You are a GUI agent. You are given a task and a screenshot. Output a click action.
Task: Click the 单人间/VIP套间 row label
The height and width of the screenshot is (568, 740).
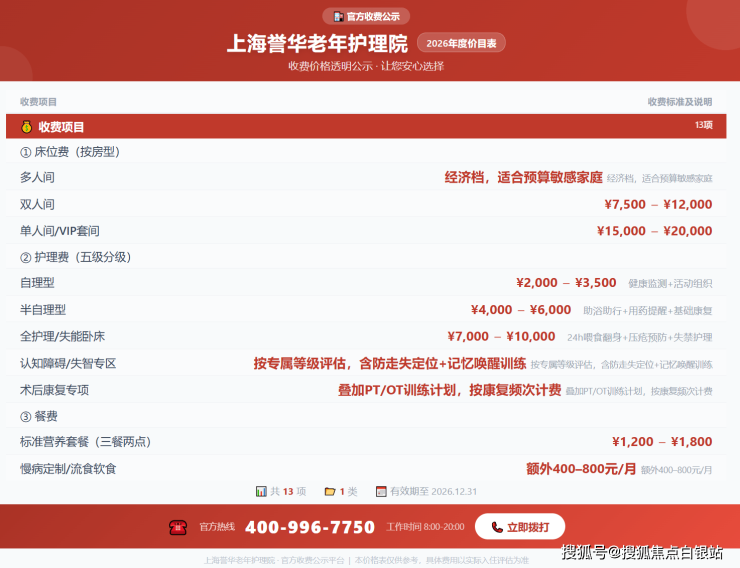click(x=59, y=231)
